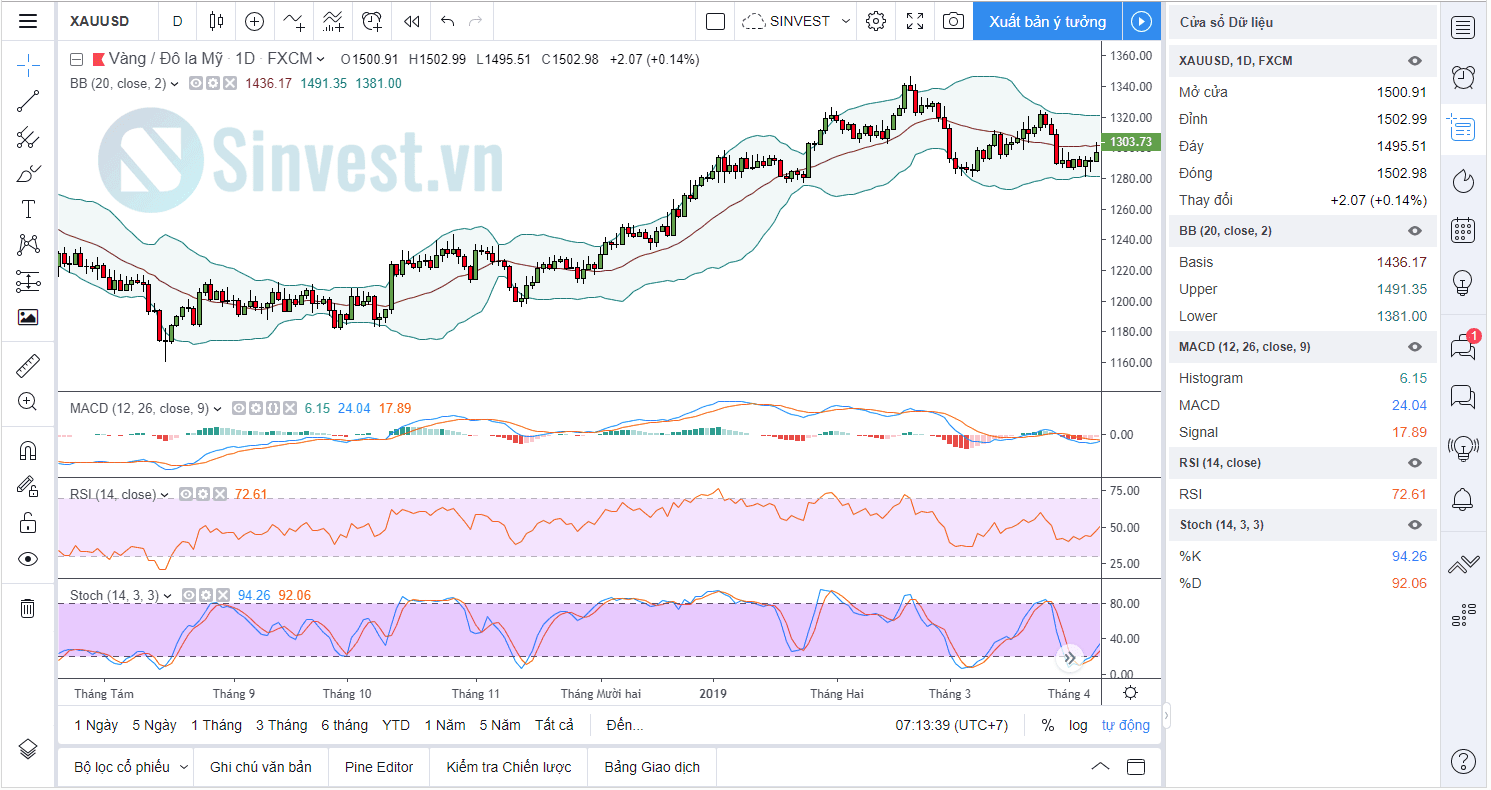Image resolution: width=1491 pixels, height=790 pixels.
Task: Toggle MACD eye in data window
Action: coord(1415,347)
